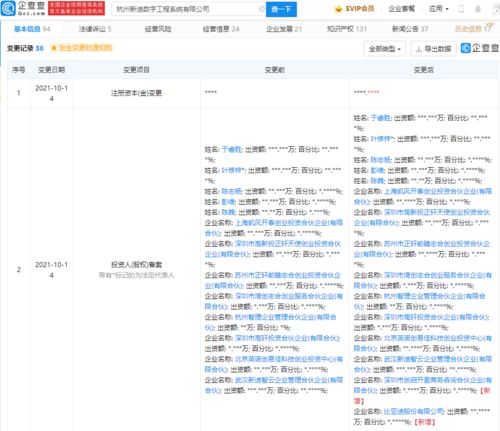Click the Qcc 企查查 logo
The image size is (500, 431).
point(23,8)
